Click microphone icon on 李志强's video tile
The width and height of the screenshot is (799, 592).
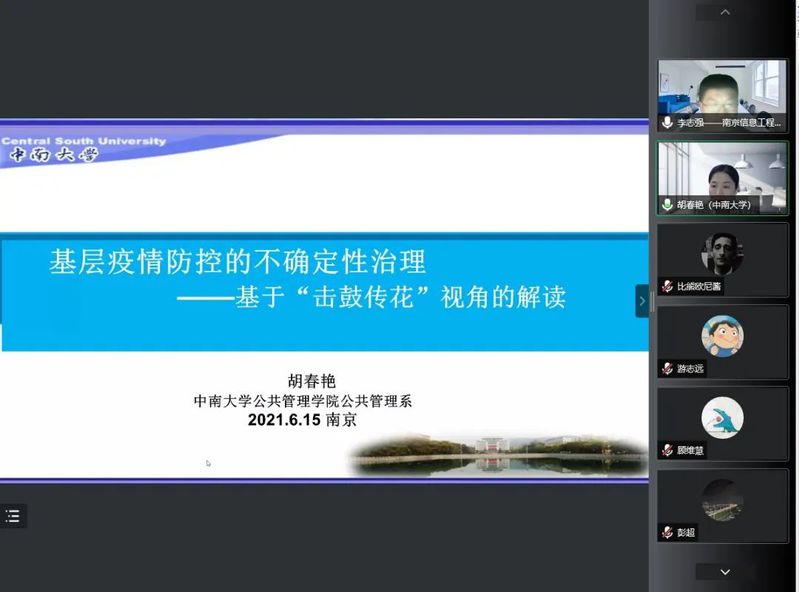(x=667, y=122)
